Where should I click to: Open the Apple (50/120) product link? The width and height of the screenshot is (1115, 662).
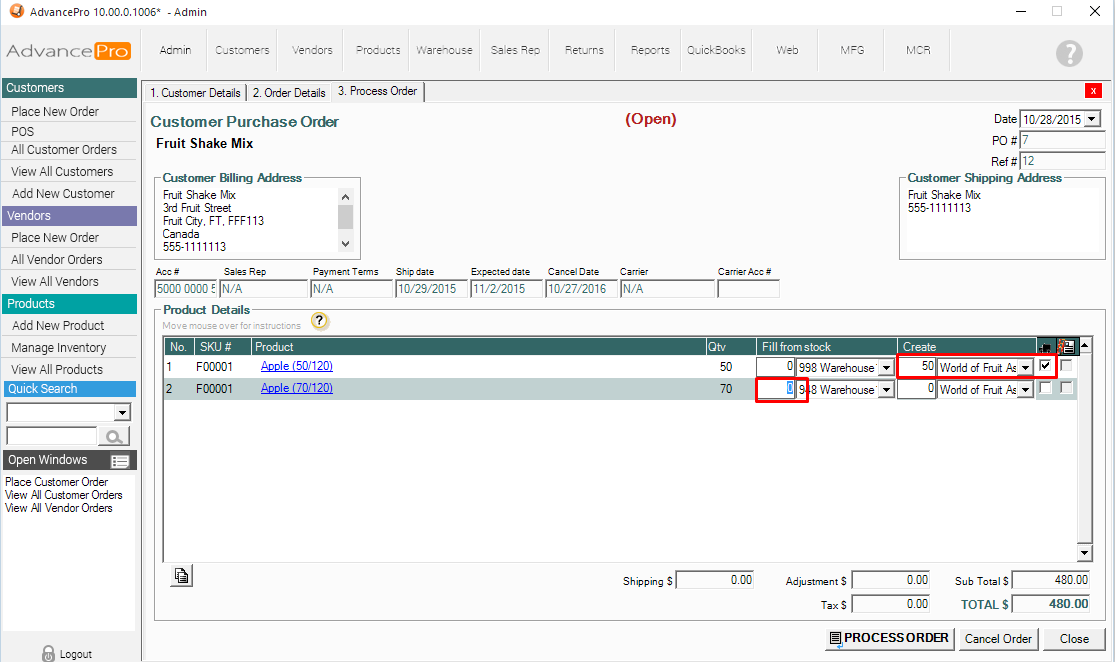tap(296, 366)
